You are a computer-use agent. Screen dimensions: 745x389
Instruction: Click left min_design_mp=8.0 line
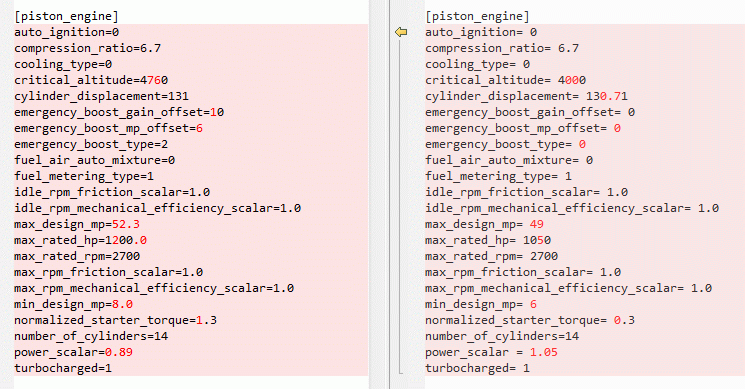73,304
